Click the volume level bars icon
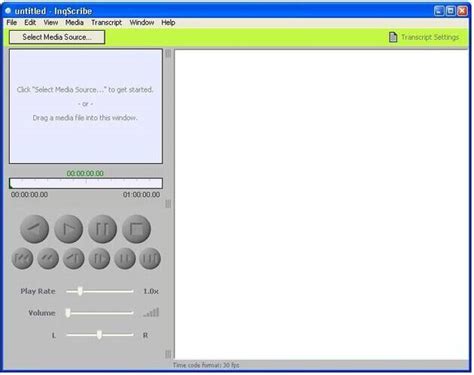Viewport: 474px width, 375px height. coord(151,312)
